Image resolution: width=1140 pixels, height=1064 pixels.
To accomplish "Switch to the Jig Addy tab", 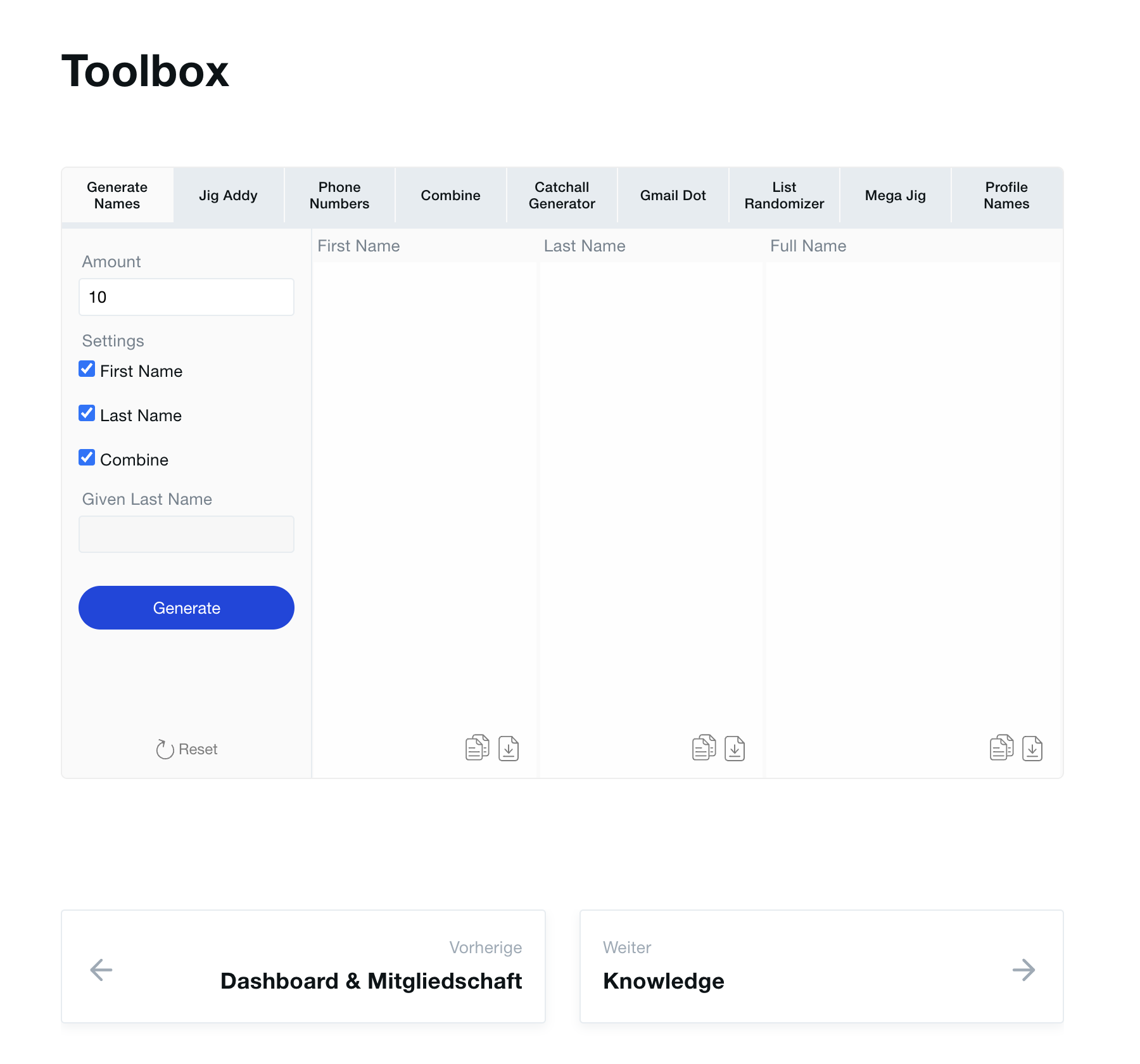I will pos(228,195).
